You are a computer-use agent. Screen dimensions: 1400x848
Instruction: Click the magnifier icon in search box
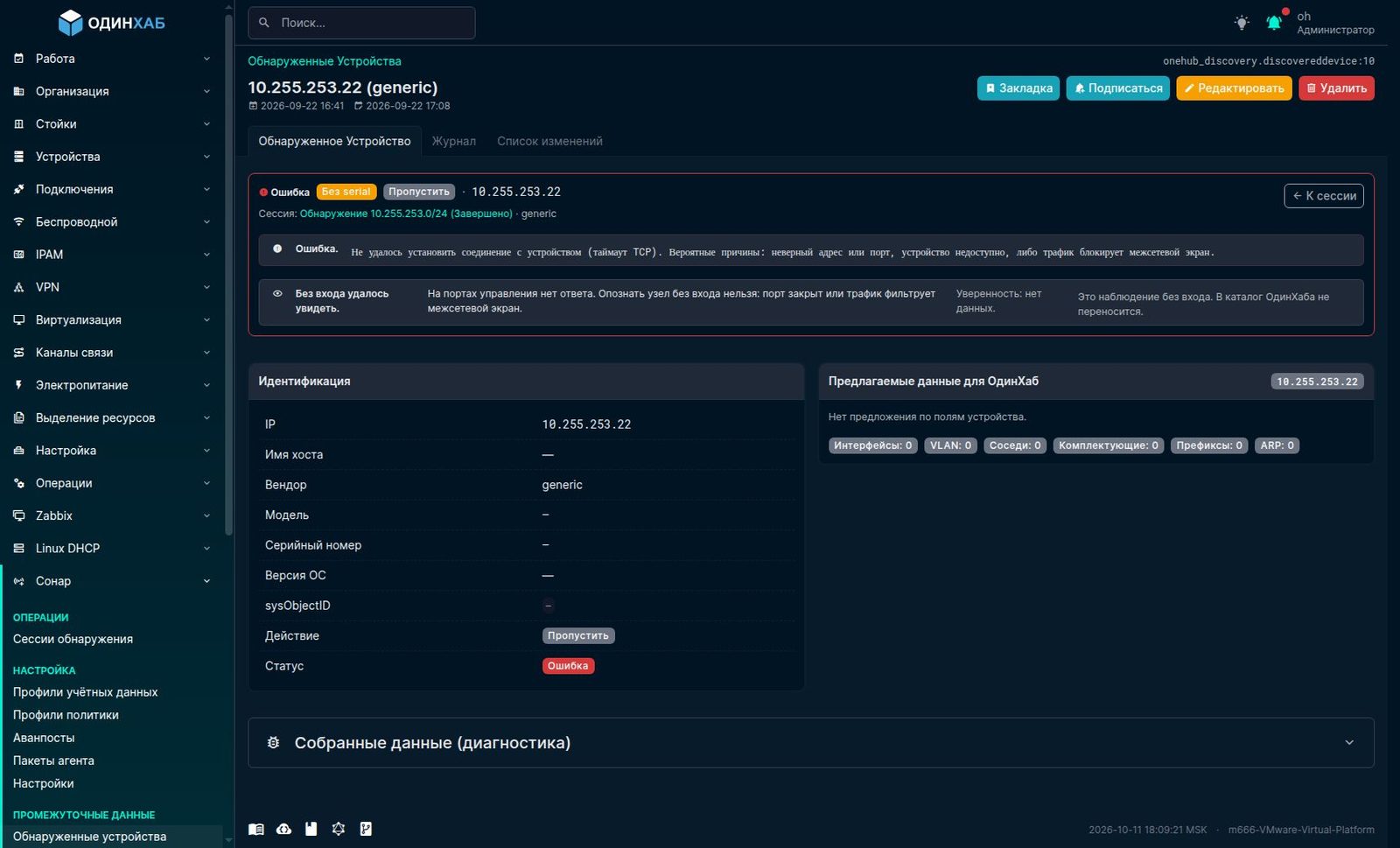point(264,23)
